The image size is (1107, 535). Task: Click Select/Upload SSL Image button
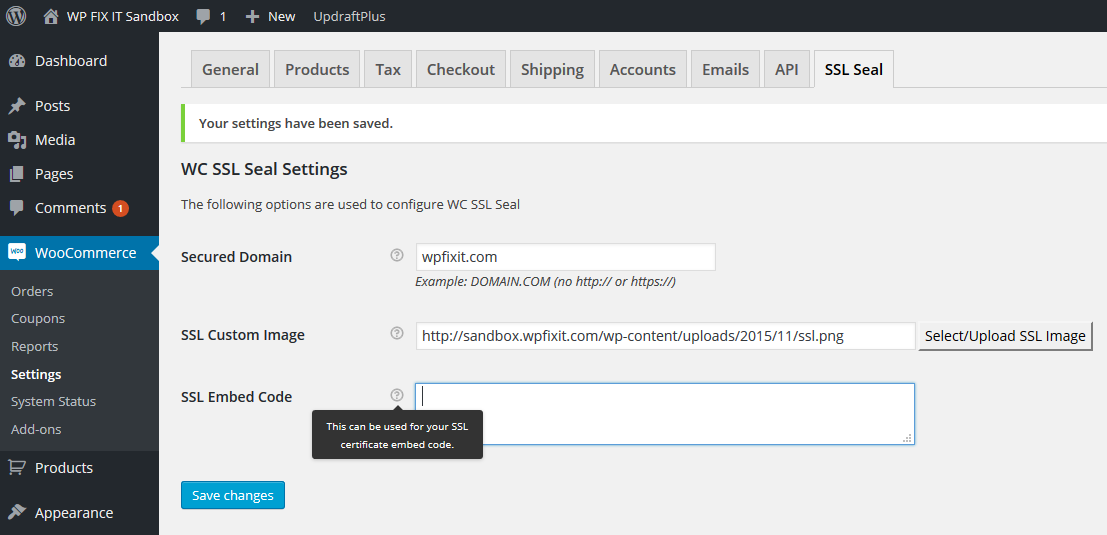tap(1005, 336)
